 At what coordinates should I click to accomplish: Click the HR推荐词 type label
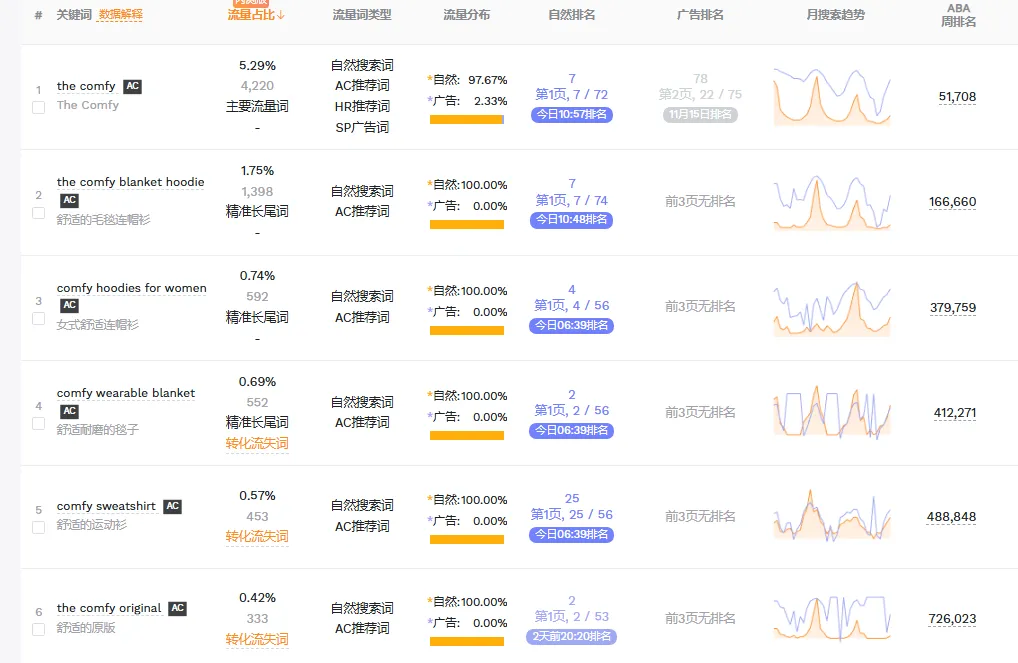pyautogui.click(x=362, y=106)
